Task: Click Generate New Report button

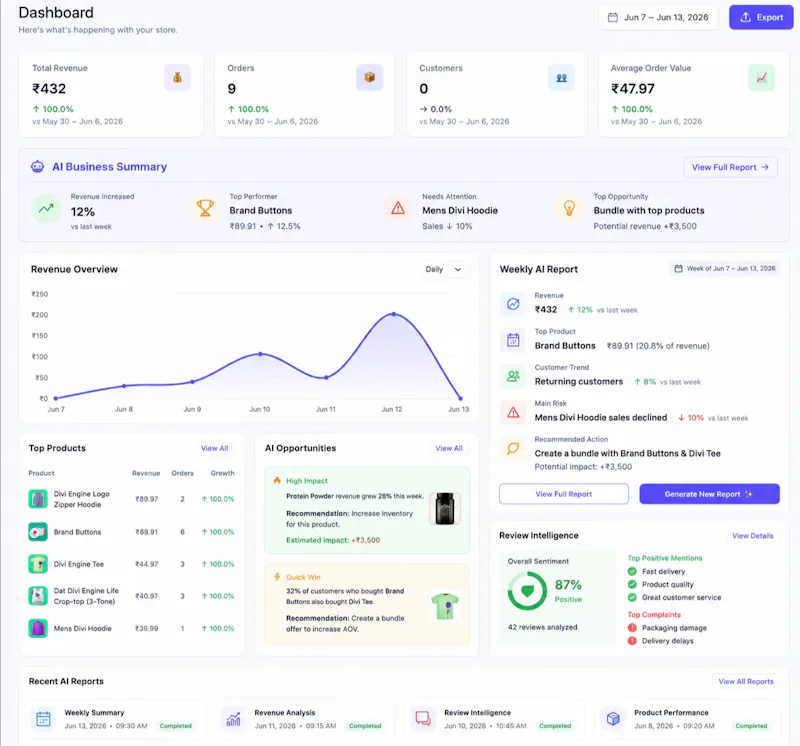Action: point(709,494)
